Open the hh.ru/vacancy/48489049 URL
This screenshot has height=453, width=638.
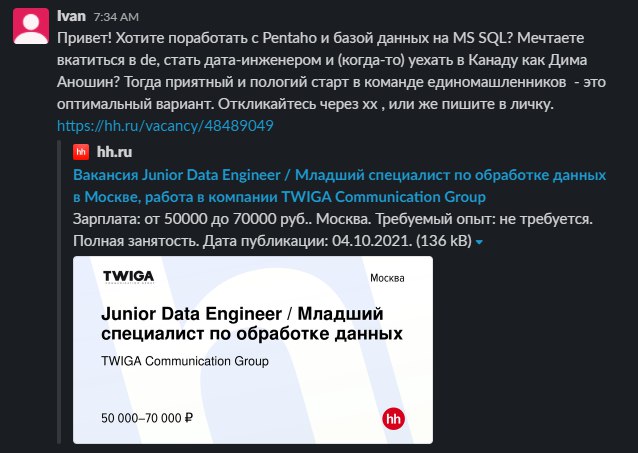pyautogui.click(x=165, y=127)
